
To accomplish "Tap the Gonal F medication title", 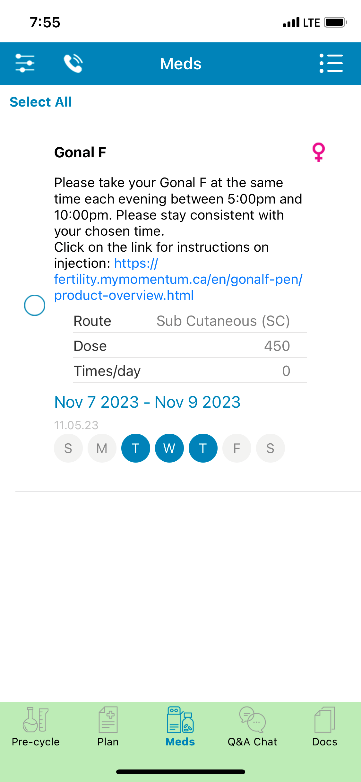I will (x=80, y=152).
